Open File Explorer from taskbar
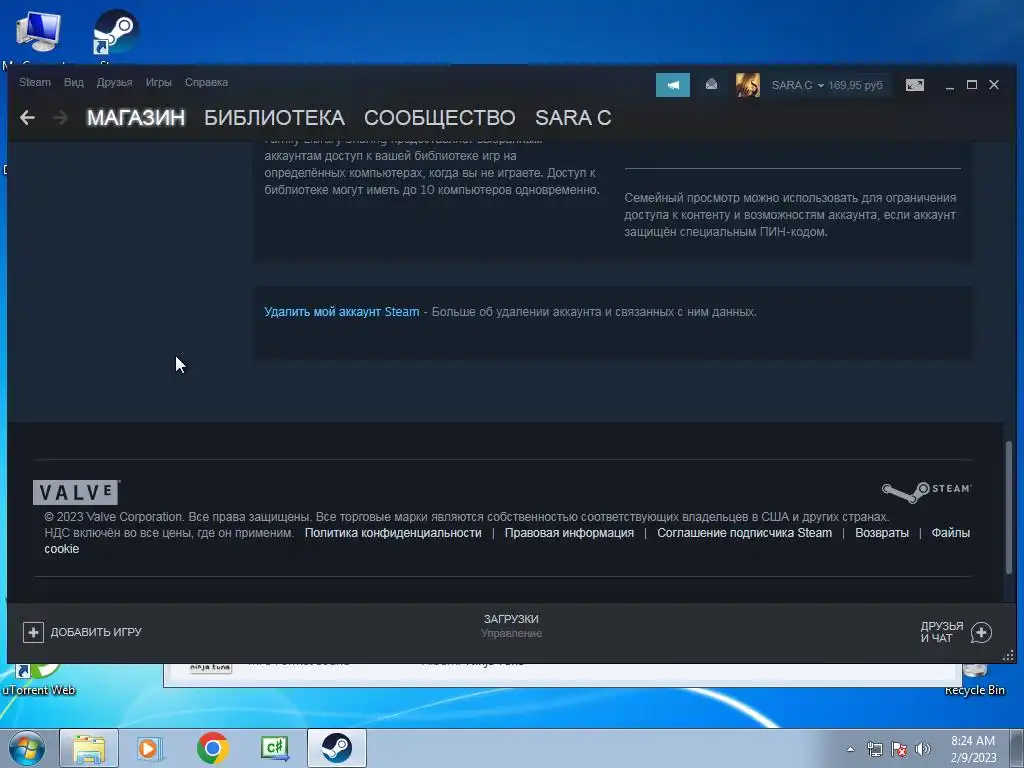This screenshot has height=768, width=1024. coord(89,748)
